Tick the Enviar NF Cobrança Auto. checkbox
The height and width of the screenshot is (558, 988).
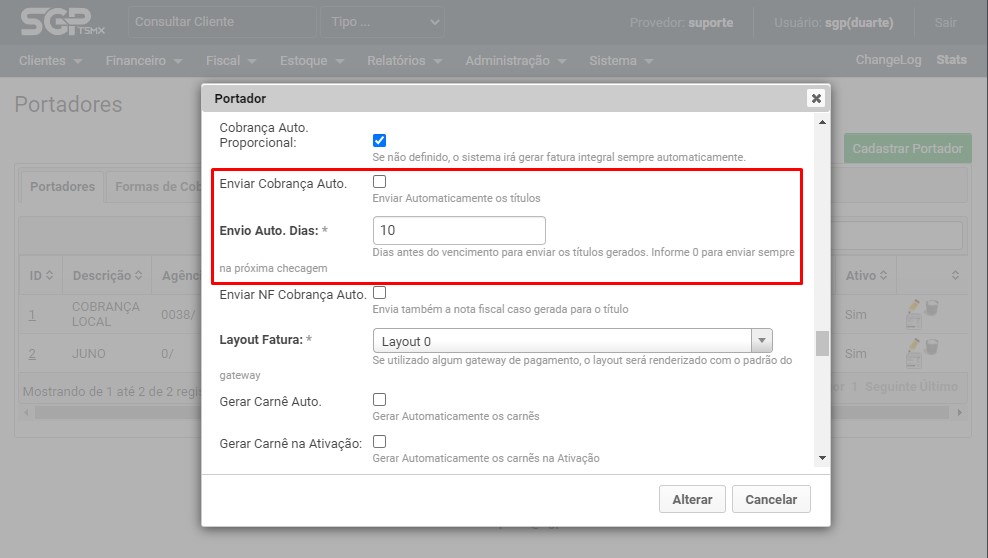(379, 293)
